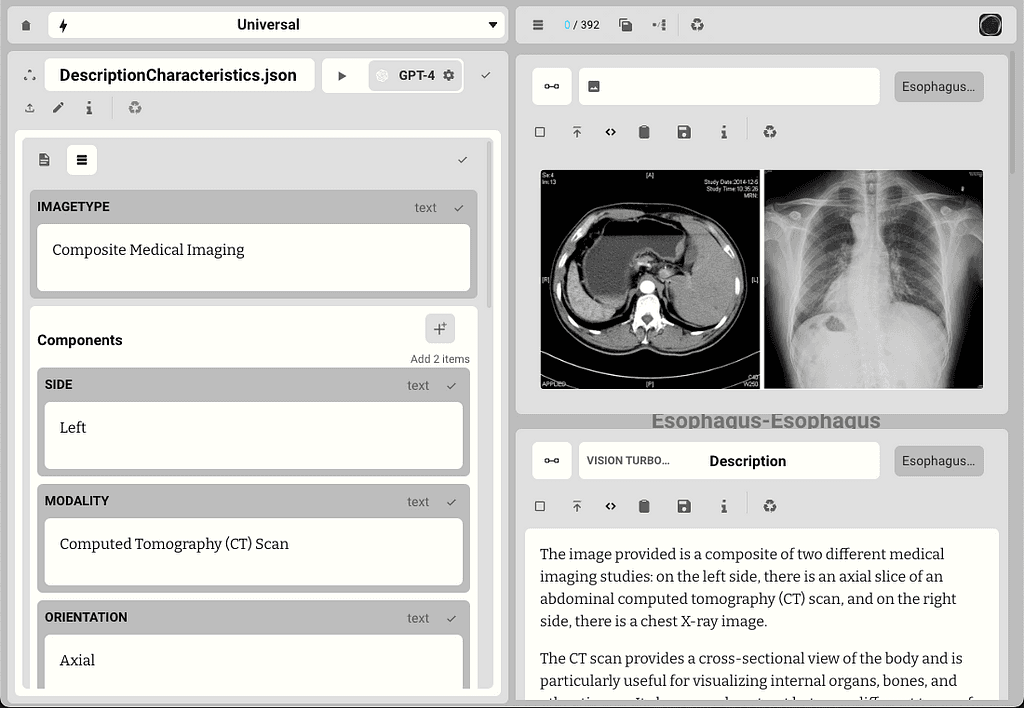Click the info icon on Description card
Screen dimensions: 1024x708
pyautogui.click(x=724, y=506)
